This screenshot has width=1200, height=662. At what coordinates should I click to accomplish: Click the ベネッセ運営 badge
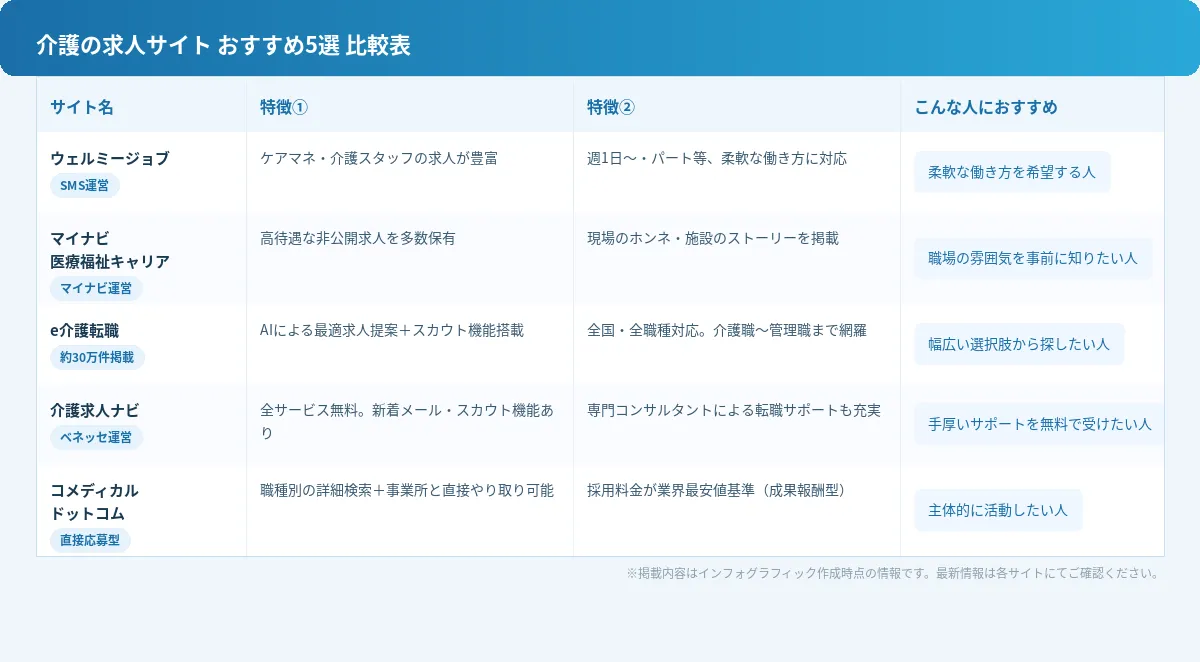pyautogui.click(x=97, y=437)
